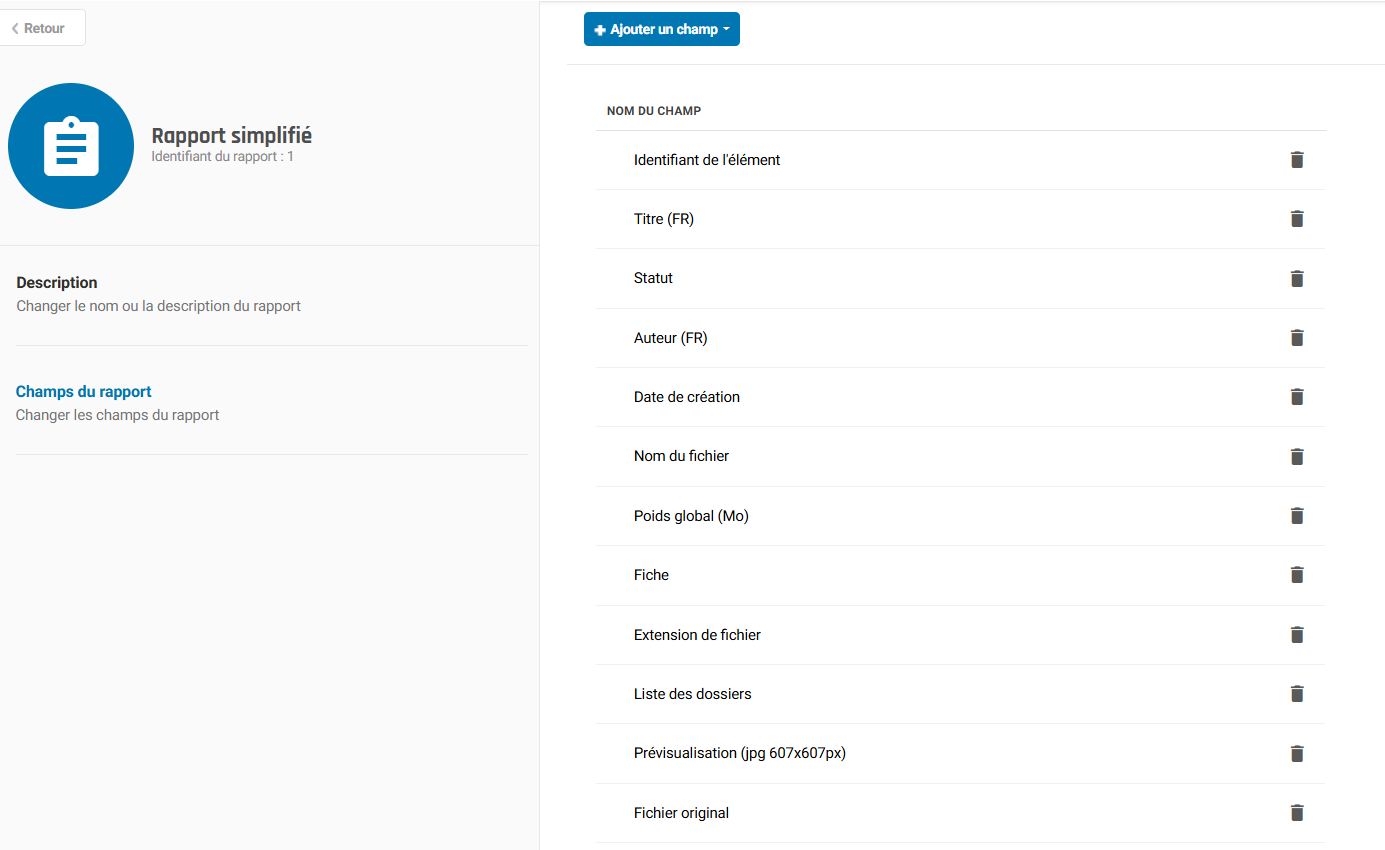Click the blue clipboard report icon
The image size is (1385, 850).
click(71, 146)
